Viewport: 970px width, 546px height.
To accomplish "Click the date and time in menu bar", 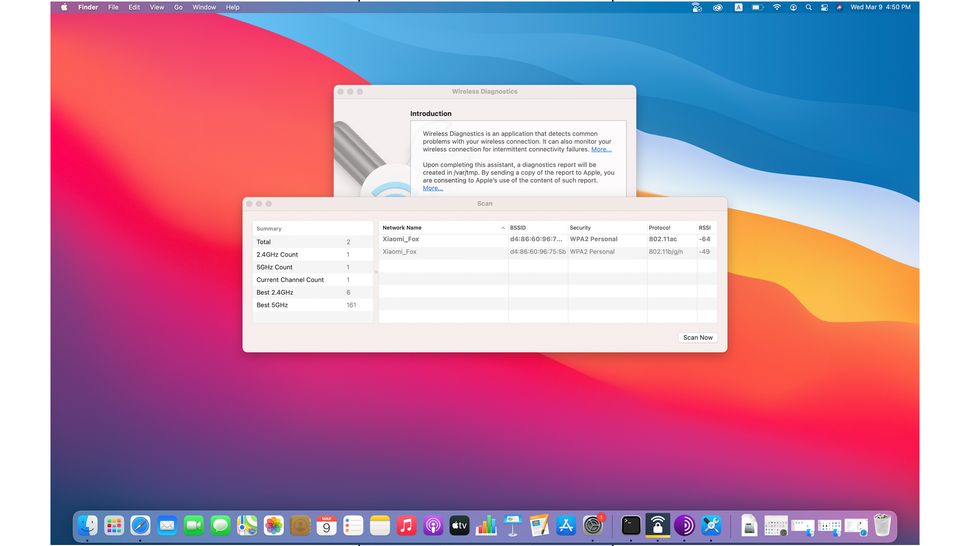I will [880, 7].
